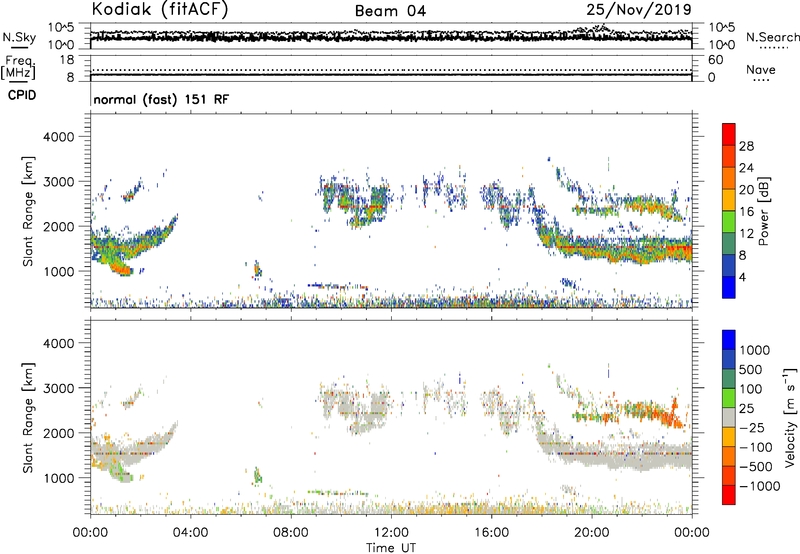Click the '16:00' time axis tick
Image resolution: width=800 pixels, height=554 pixels.
tap(491, 533)
